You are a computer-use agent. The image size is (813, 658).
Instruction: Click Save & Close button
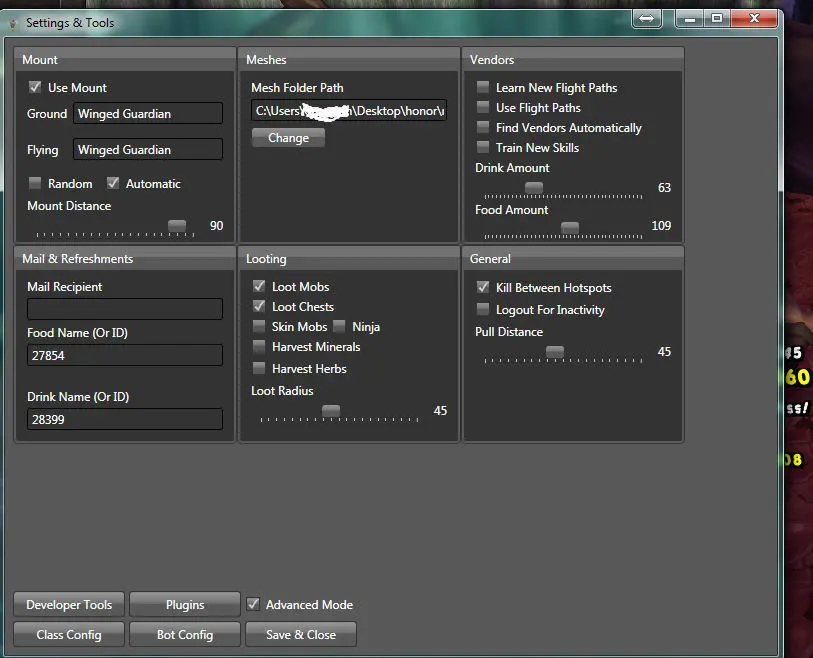coord(300,635)
